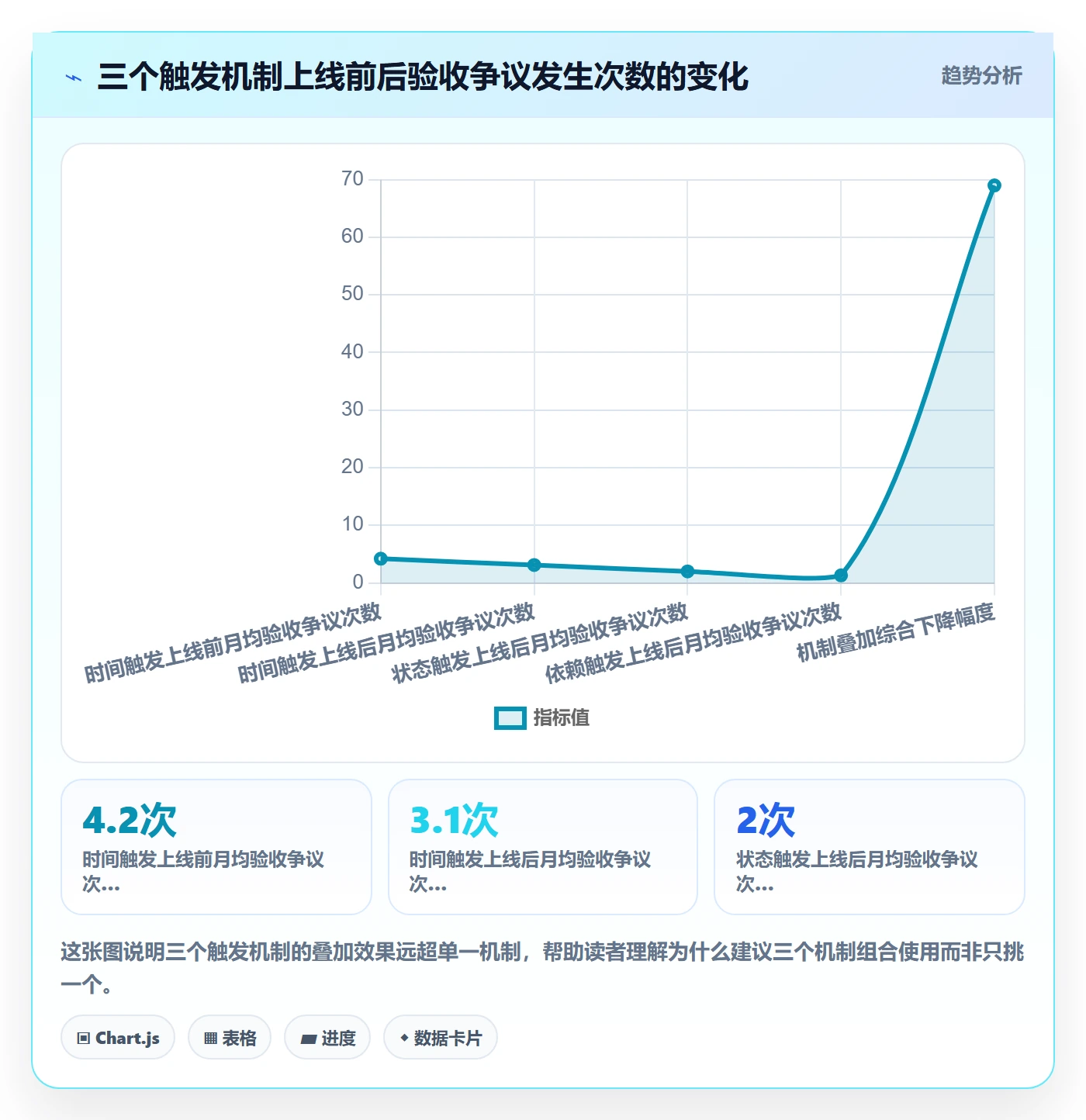The image size is (1086, 1120).
Task: Click the data point for 时间触发上线后月均验收争议次数
Action: pyautogui.click(x=534, y=565)
